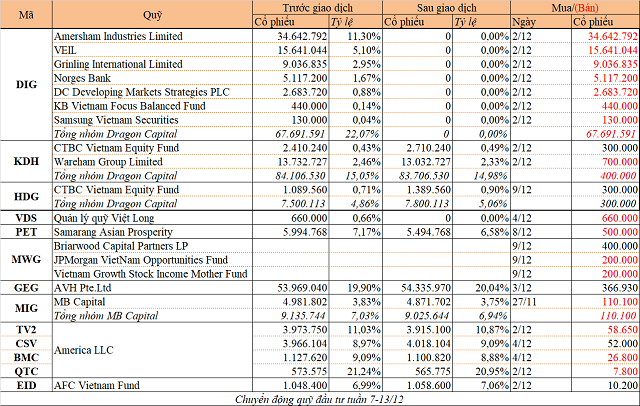Click the PET stock code cell
This screenshot has width=640, height=406.
[x=26, y=232]
